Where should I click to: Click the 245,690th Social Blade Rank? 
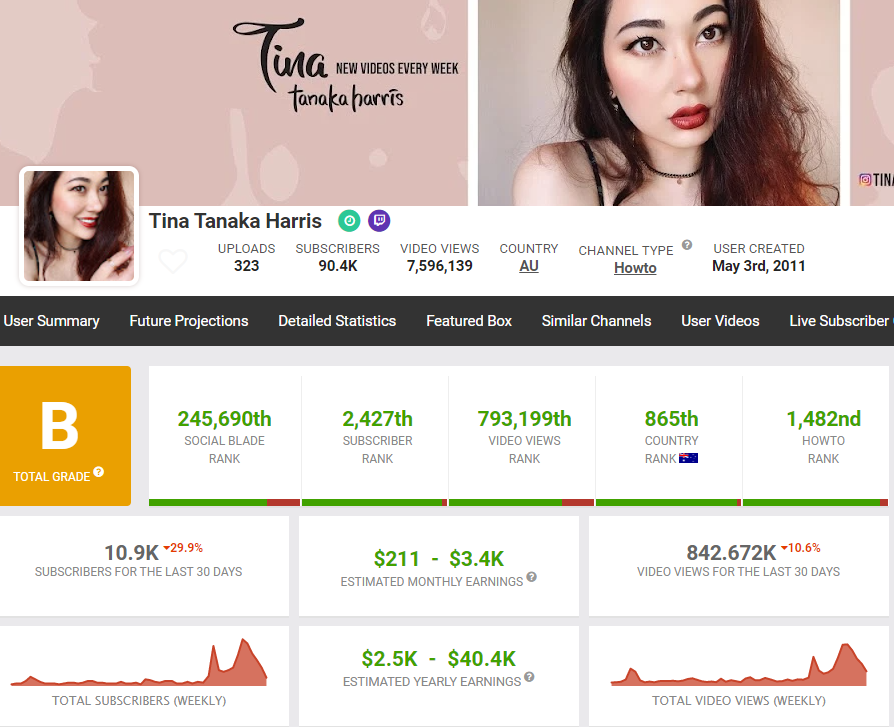tap(224, 419)
